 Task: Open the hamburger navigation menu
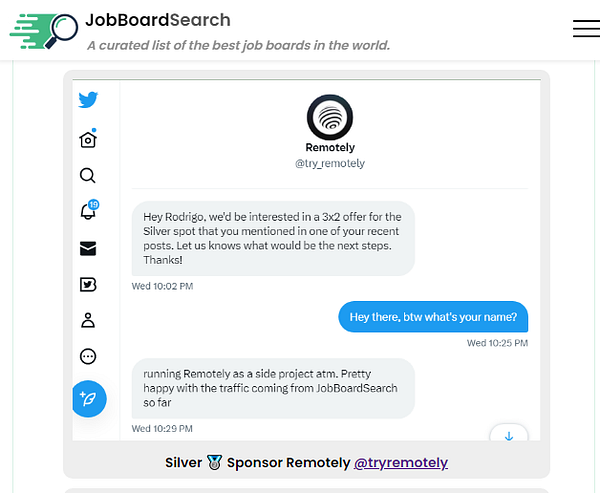pyautogui.click(x=586, y=28)
